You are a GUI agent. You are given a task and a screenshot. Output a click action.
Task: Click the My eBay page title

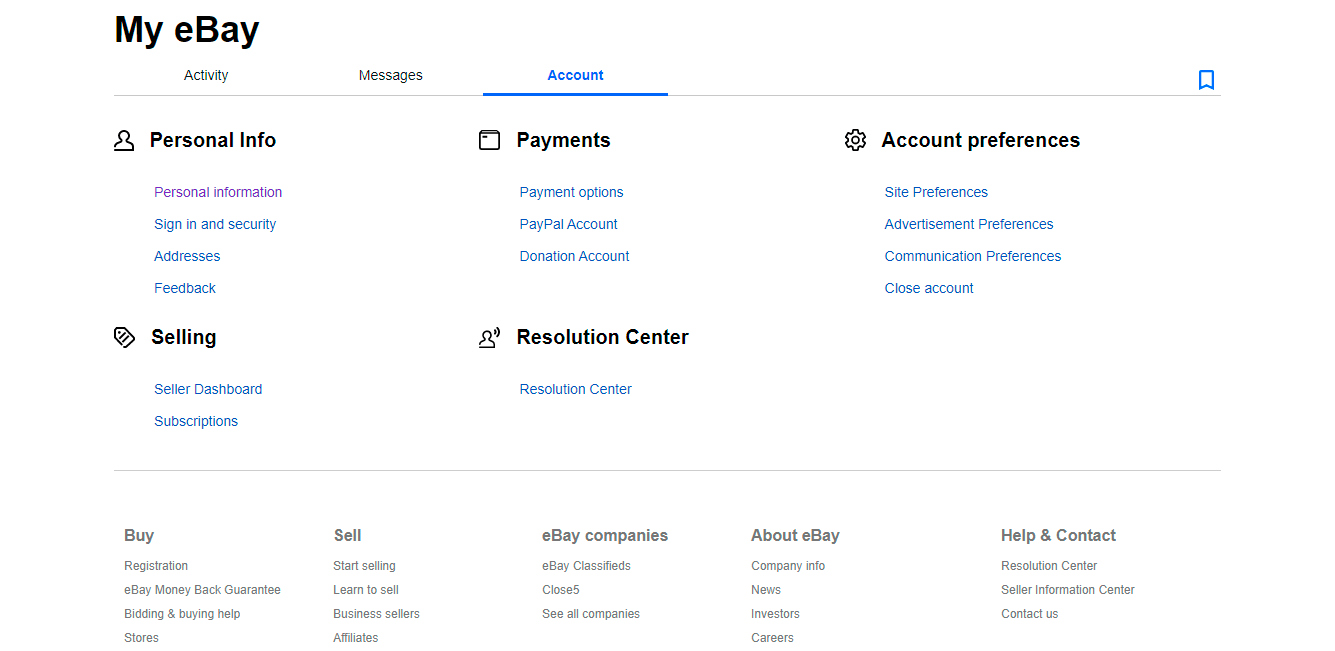[x=187, y=30]
